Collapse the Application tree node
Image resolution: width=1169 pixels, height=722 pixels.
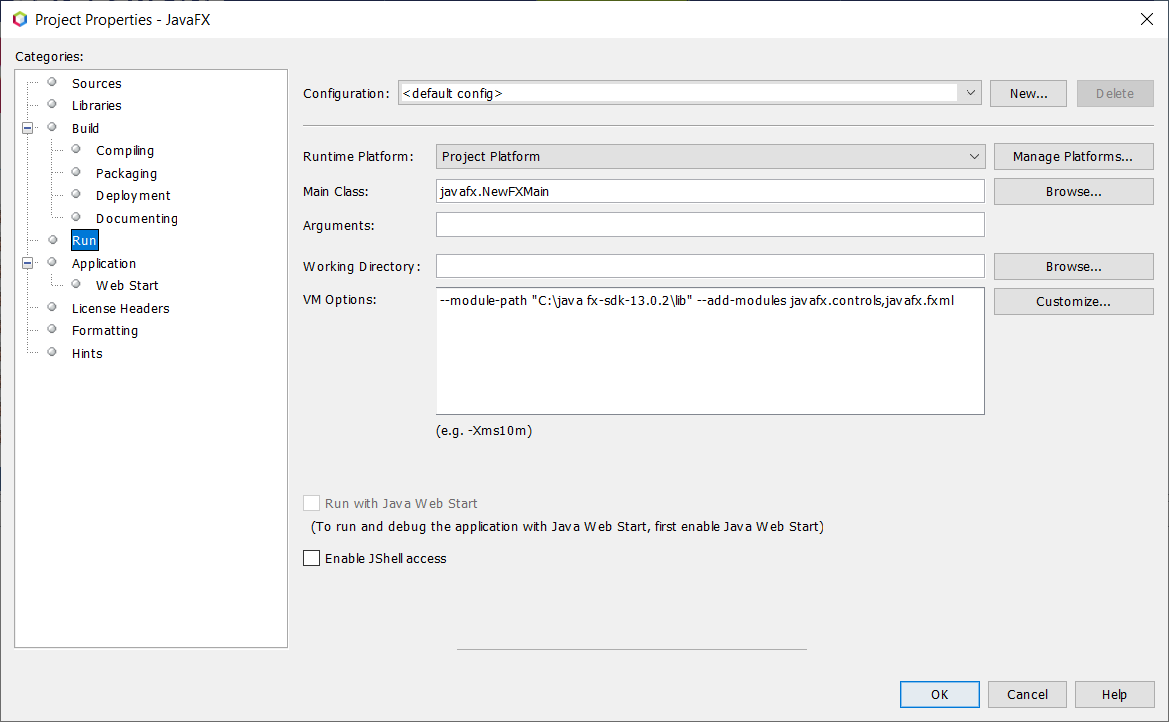point(28,263)
